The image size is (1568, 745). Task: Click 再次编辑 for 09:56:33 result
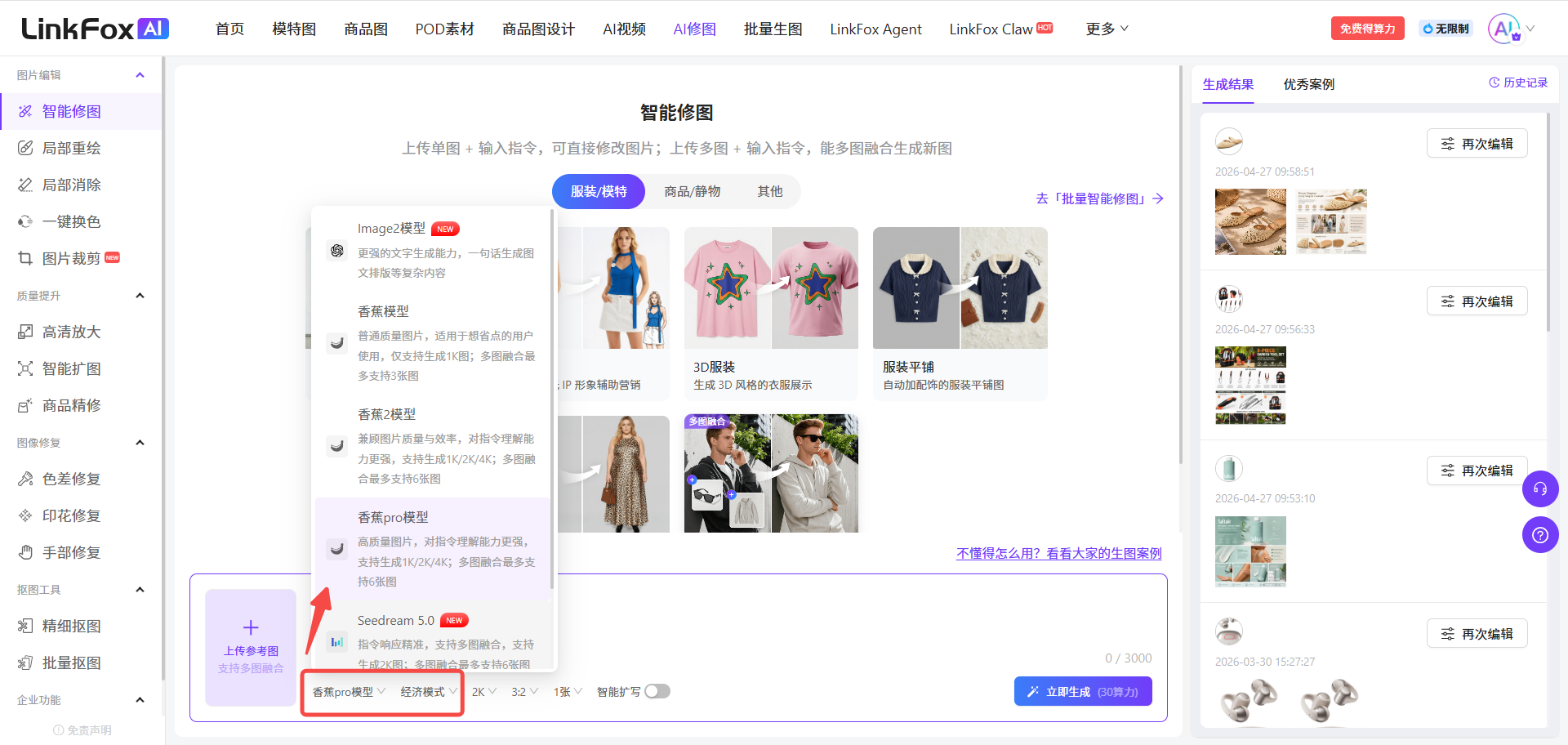(1477, 301)
